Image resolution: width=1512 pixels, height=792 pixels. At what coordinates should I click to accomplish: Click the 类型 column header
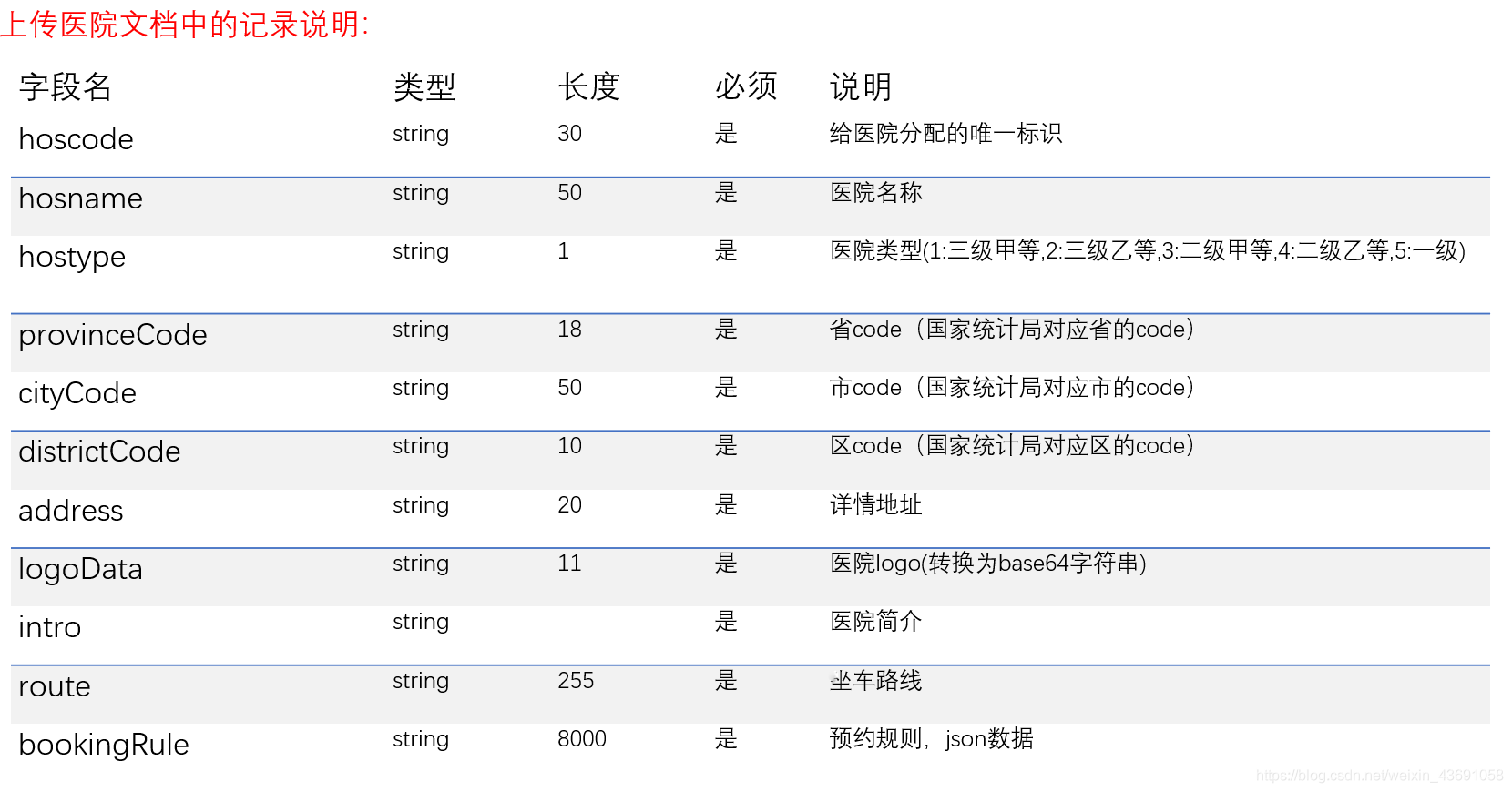424,87
